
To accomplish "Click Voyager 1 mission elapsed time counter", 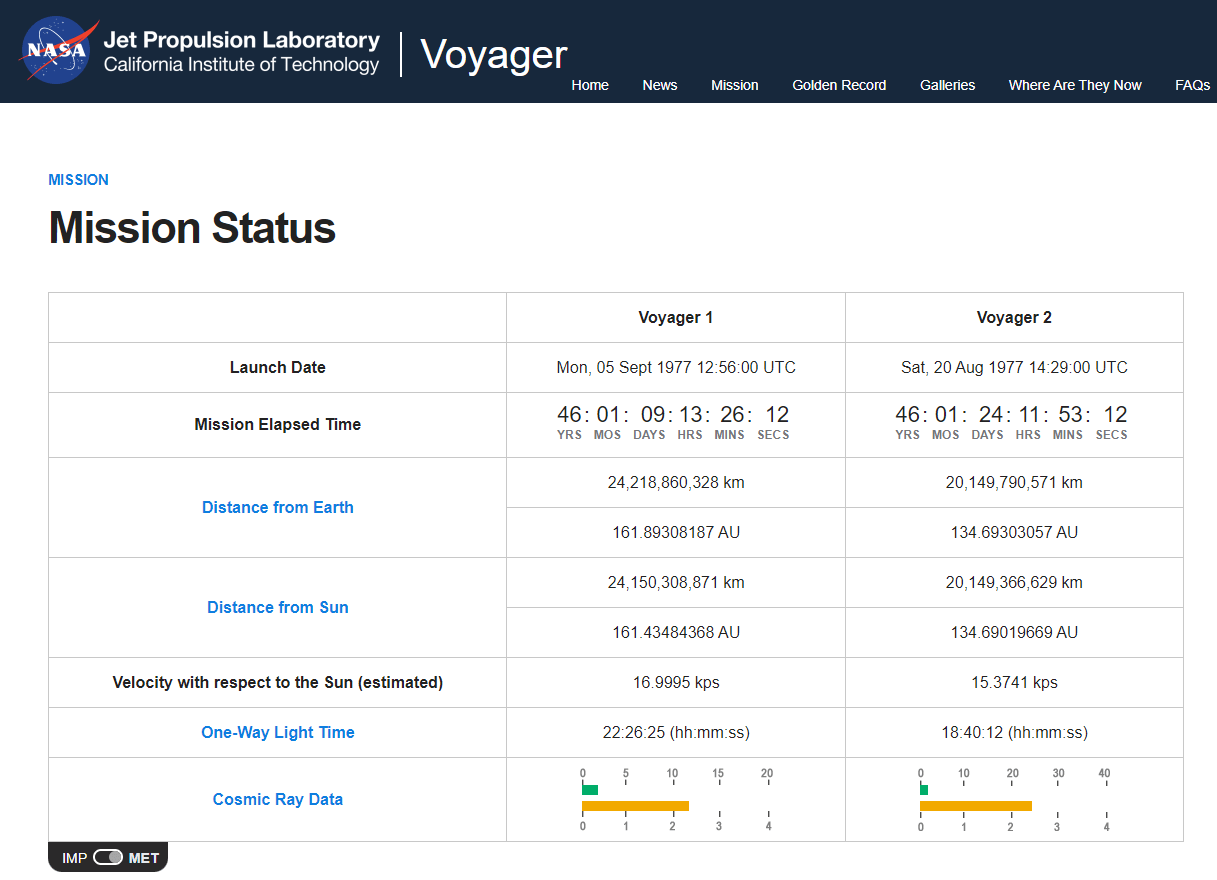I will coord(674,423).
